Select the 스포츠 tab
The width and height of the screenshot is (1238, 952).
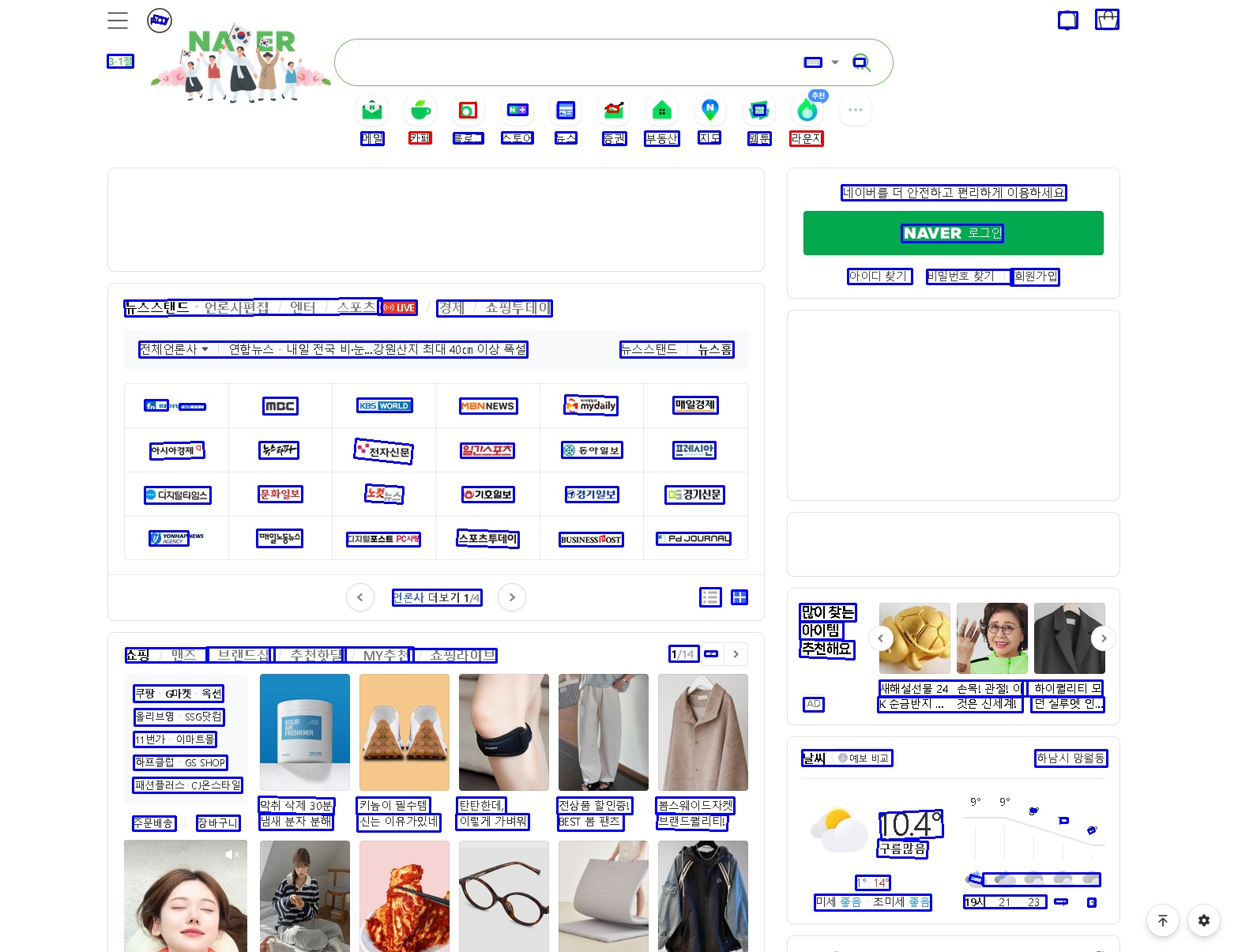[x=356, y=308]
